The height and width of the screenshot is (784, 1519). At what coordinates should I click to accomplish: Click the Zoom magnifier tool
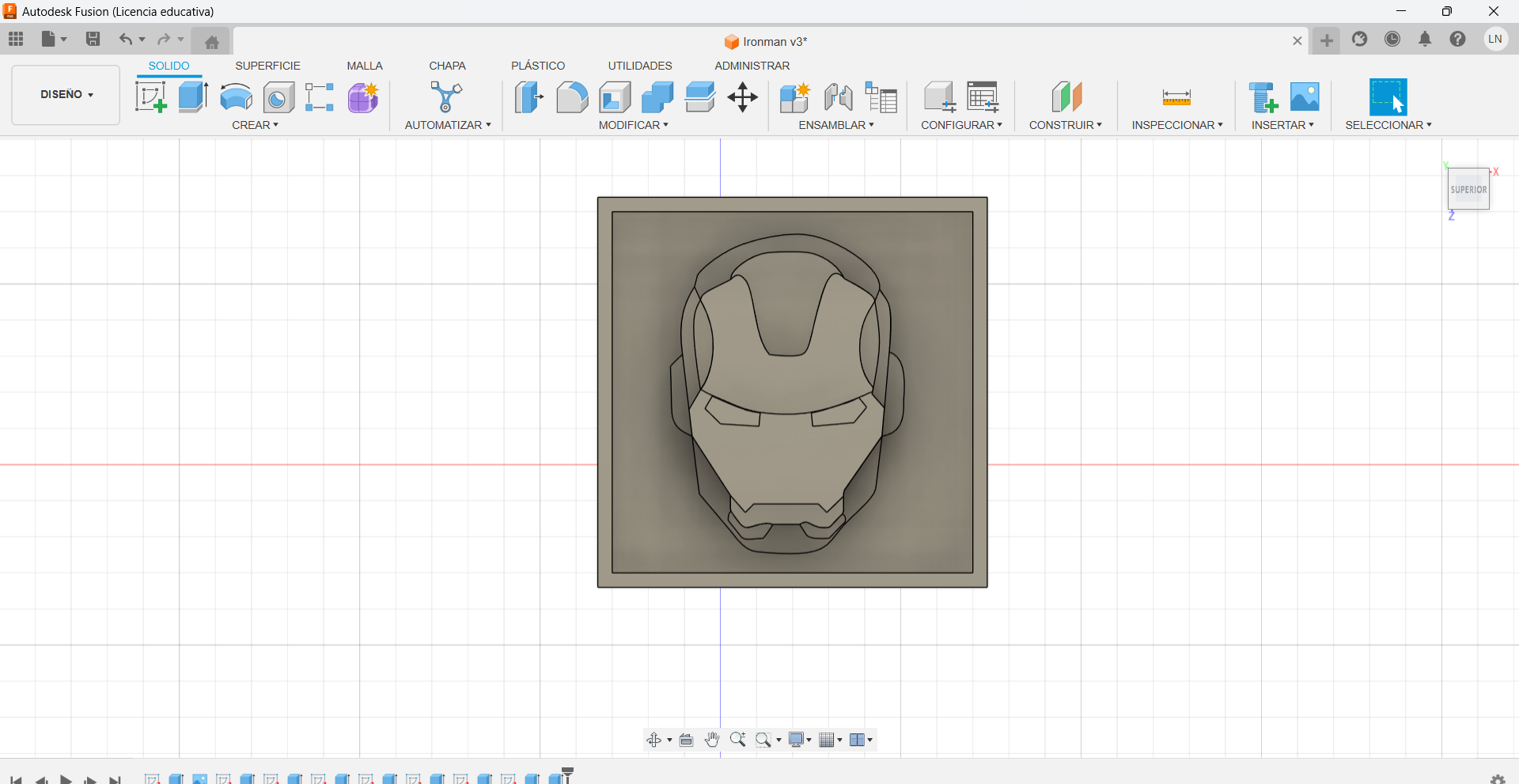(x=737, y=740)
